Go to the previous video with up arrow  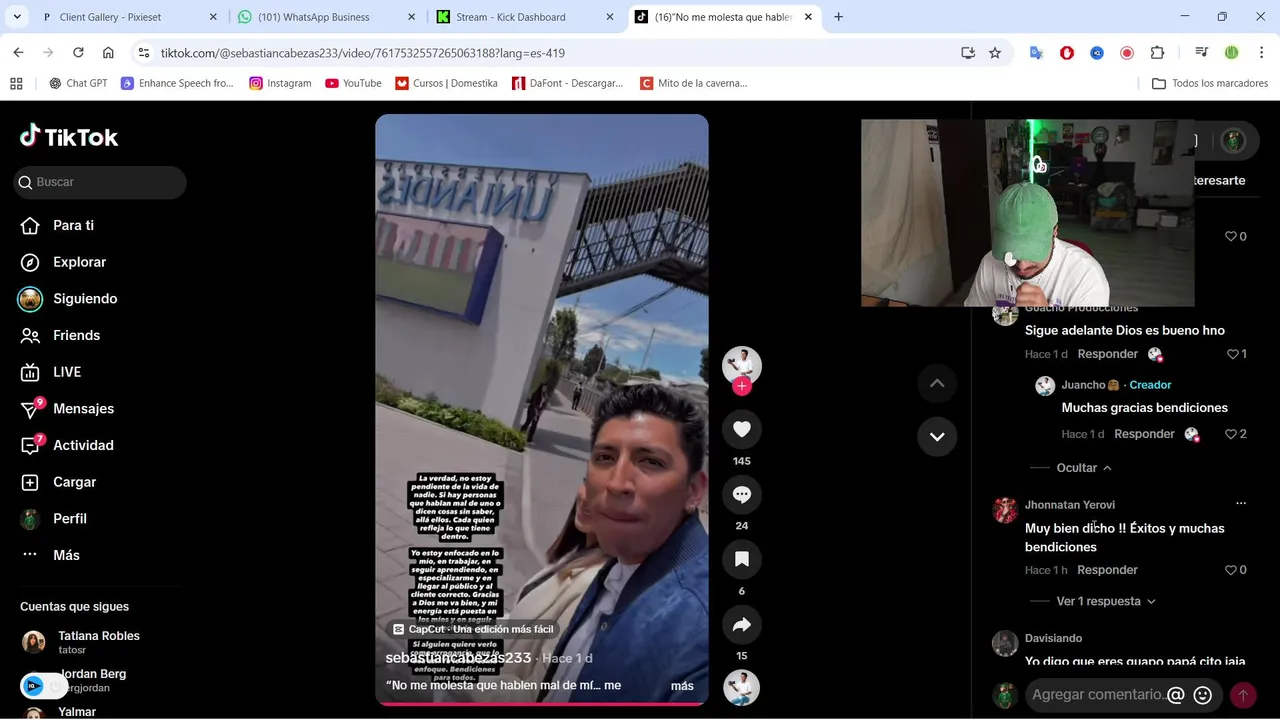(937, 383)
